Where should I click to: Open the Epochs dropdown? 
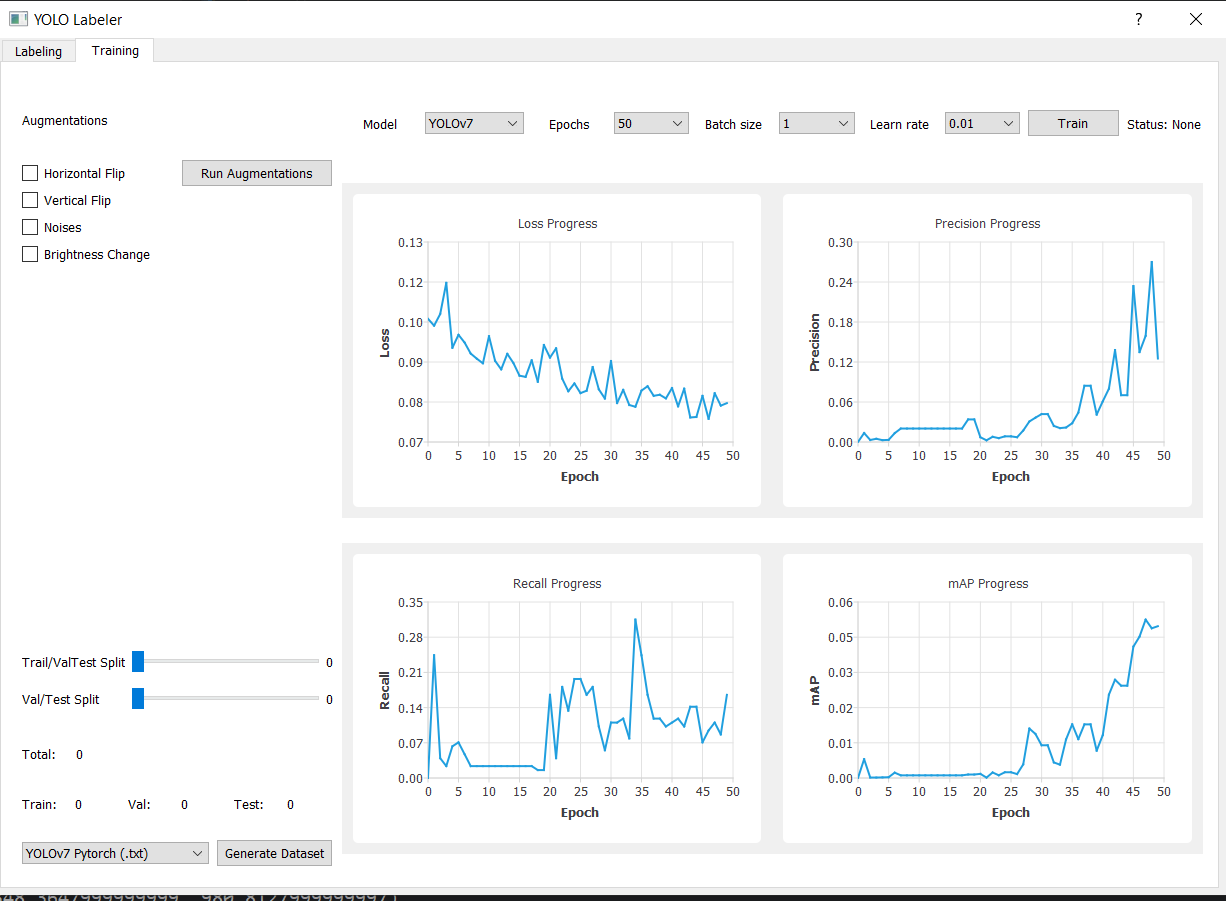tap(651, 123)
